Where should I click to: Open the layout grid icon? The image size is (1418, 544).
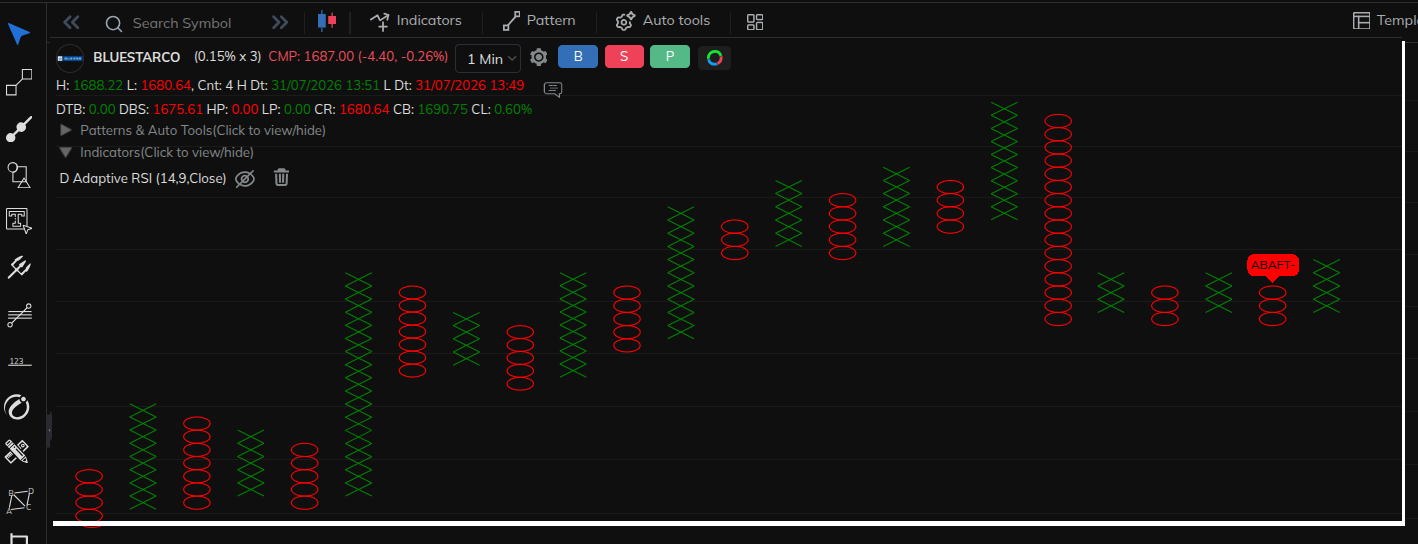pyautogui.click(x=755, y=21)
